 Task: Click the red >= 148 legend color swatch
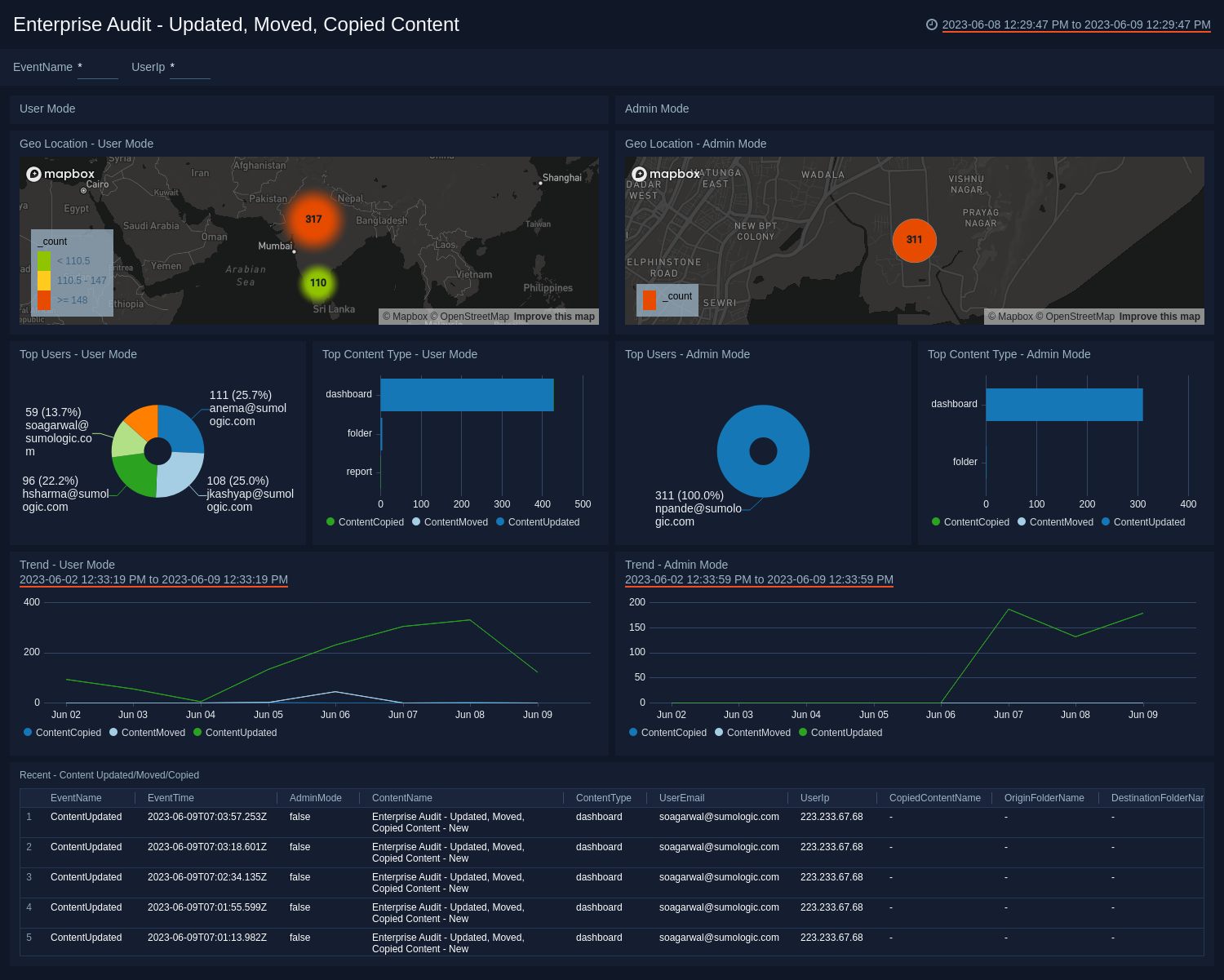point(44,300)
